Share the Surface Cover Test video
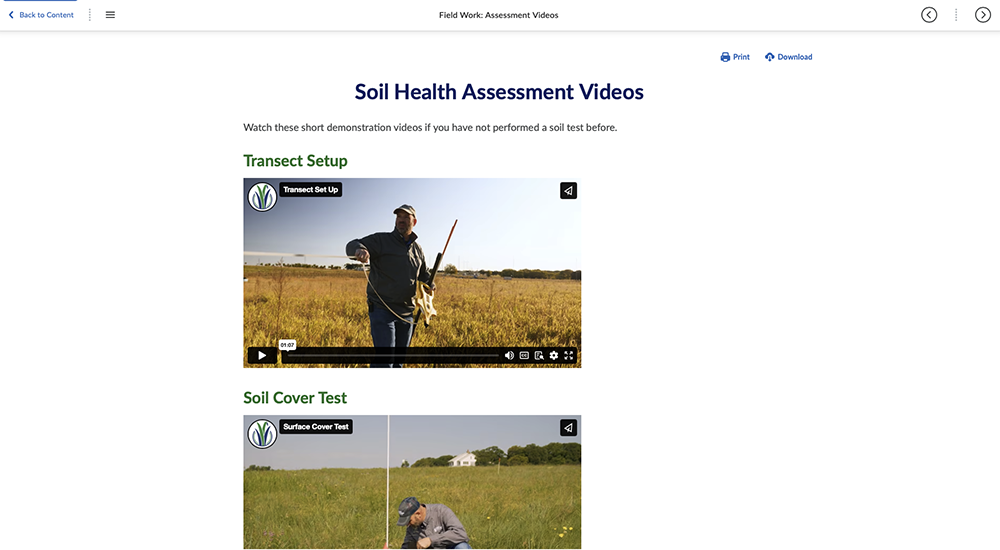This screenshot has height=550, width=1000. click(x=568, y=428)
